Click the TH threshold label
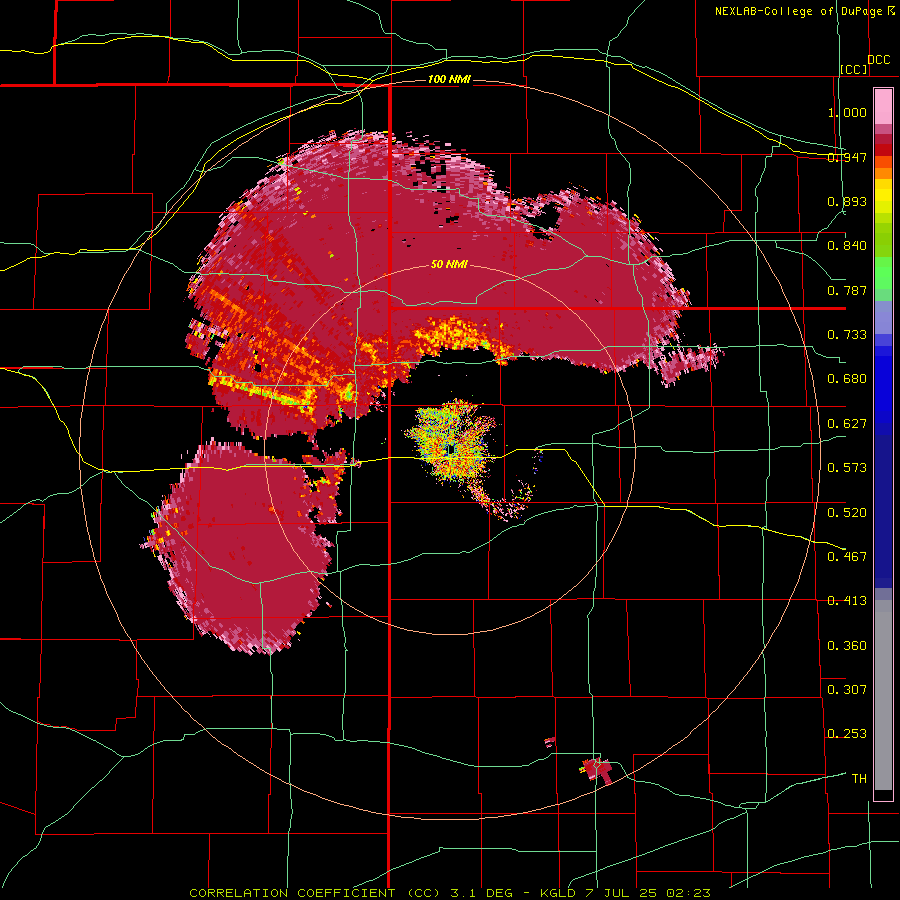Viewport: 900px width, 900px height. click(x=859, y=779)
